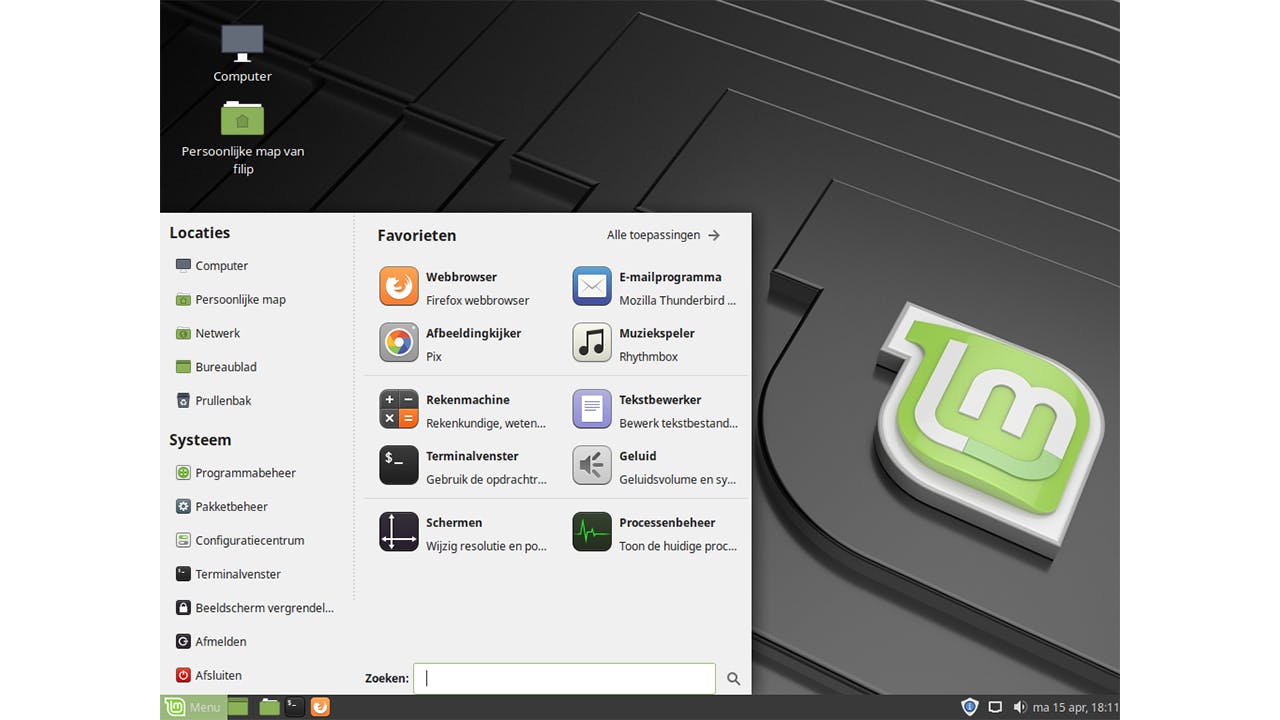This screenshot has height=720, width=1280.
Task: Select Afsluiten to shut down
Action: click(x=209, y=675)
